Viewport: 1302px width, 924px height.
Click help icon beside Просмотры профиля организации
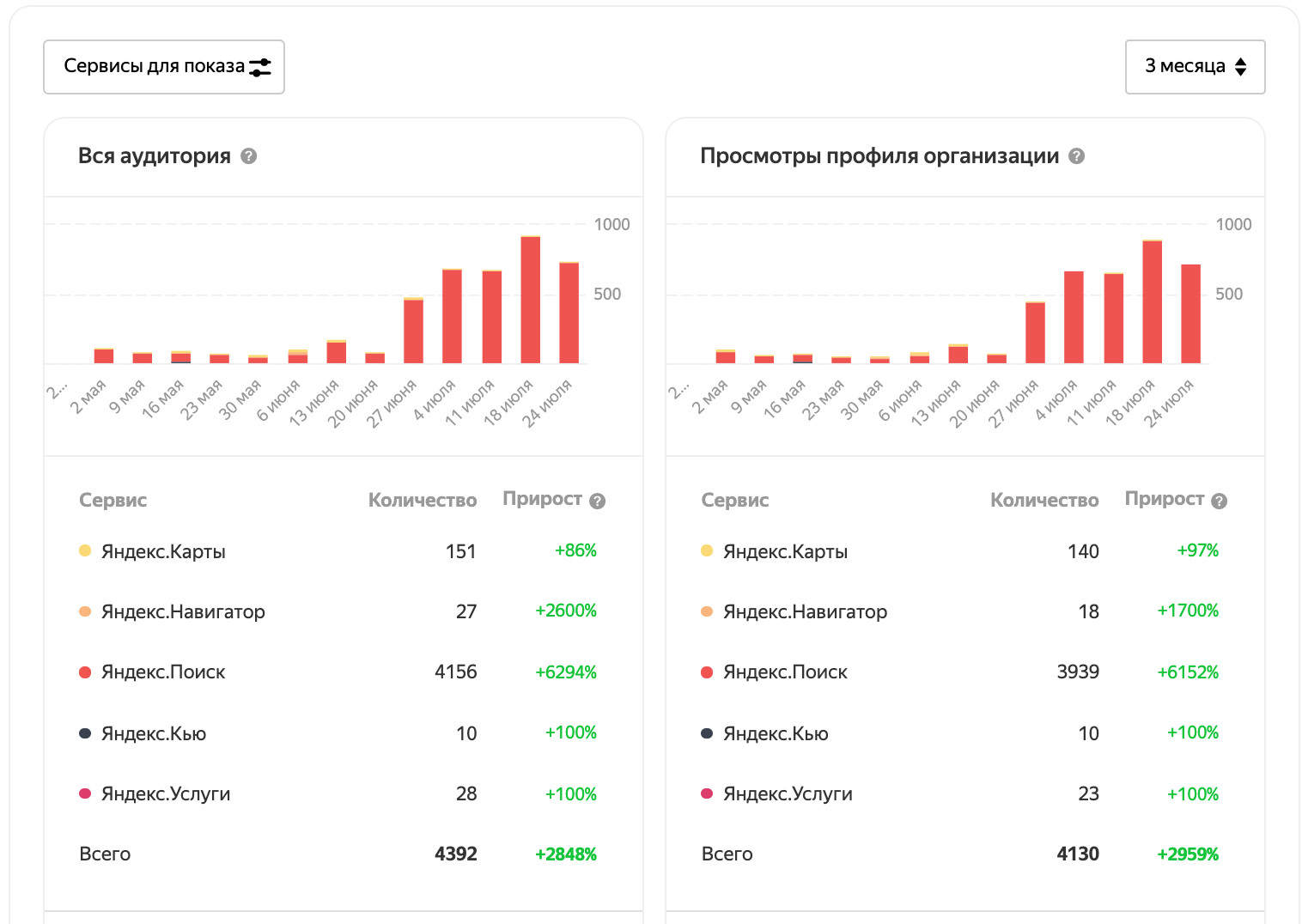coord(1077,156)
